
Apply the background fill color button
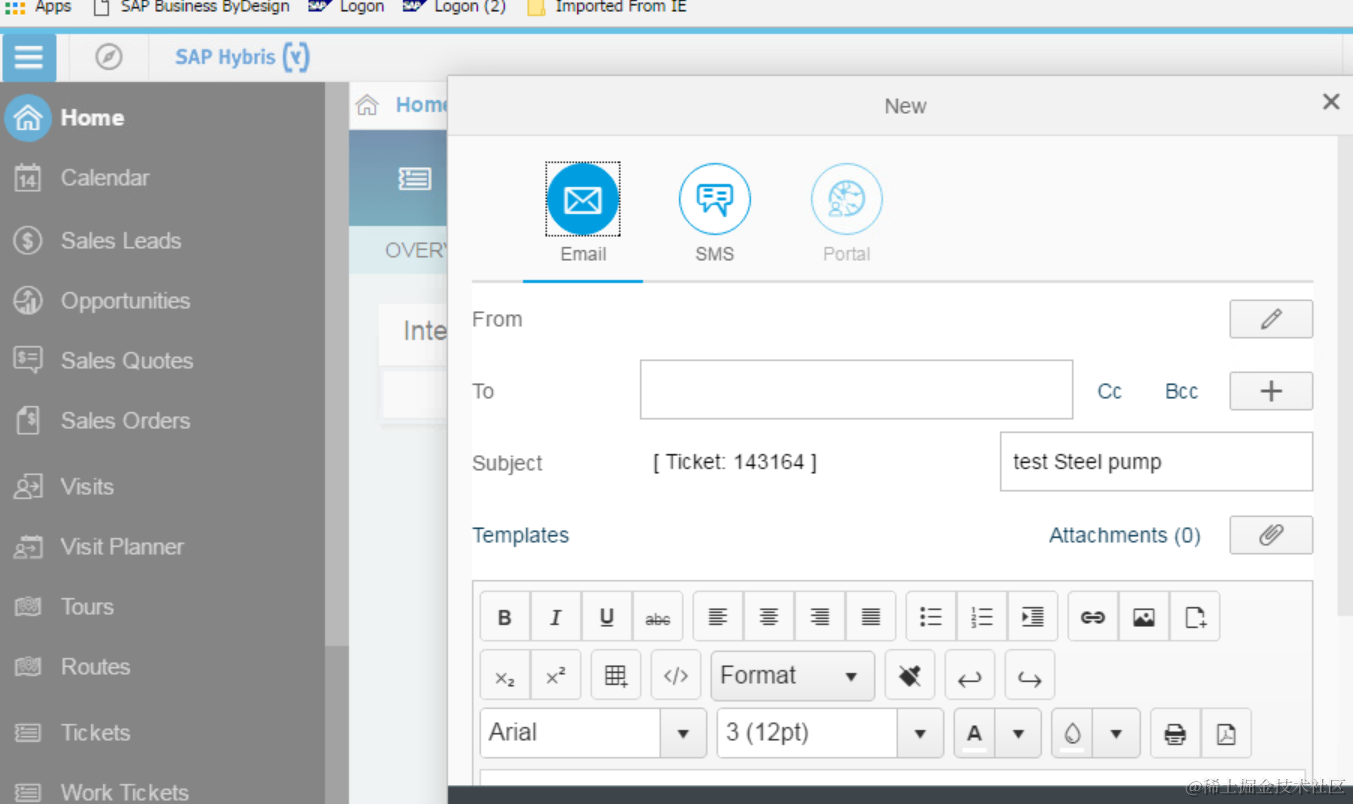[1072, 734]
